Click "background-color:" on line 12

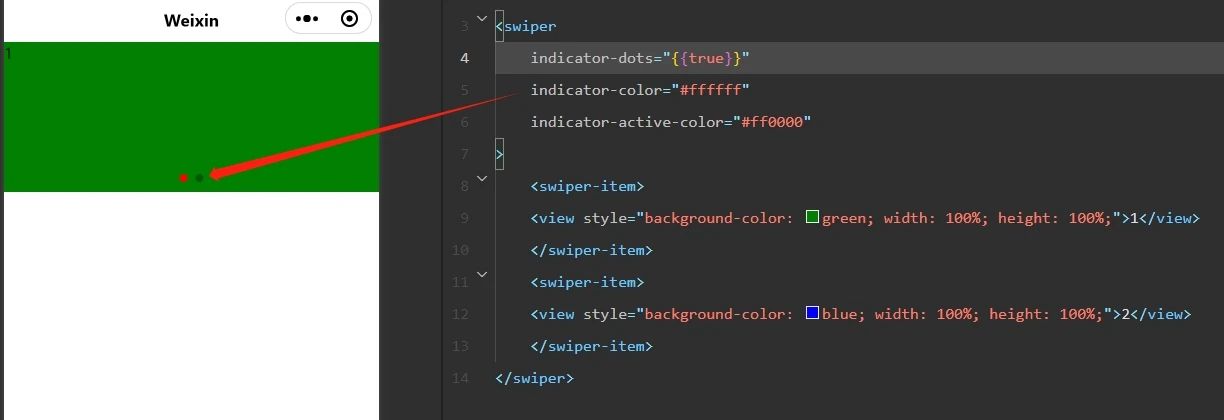point(719,314)
